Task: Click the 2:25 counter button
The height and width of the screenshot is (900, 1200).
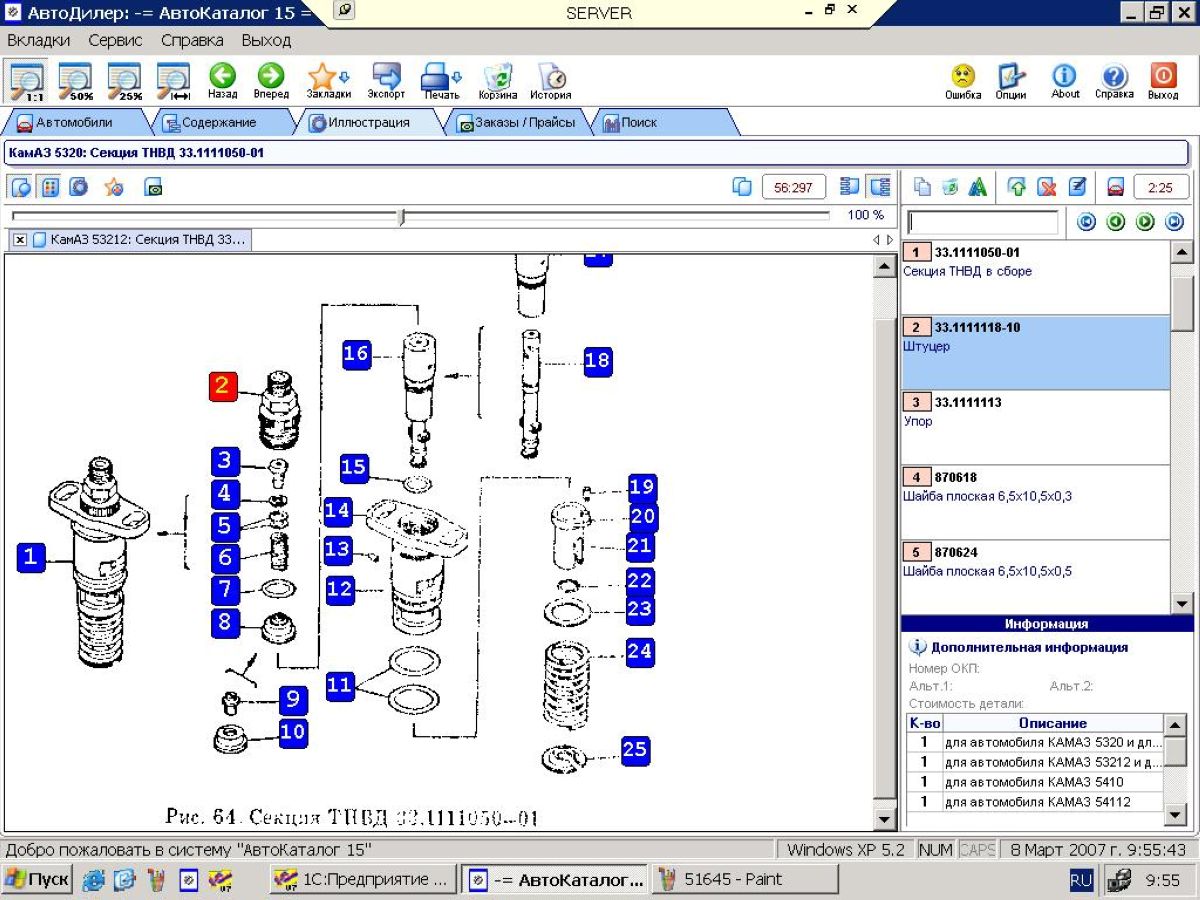Action: coord(1161,187)
